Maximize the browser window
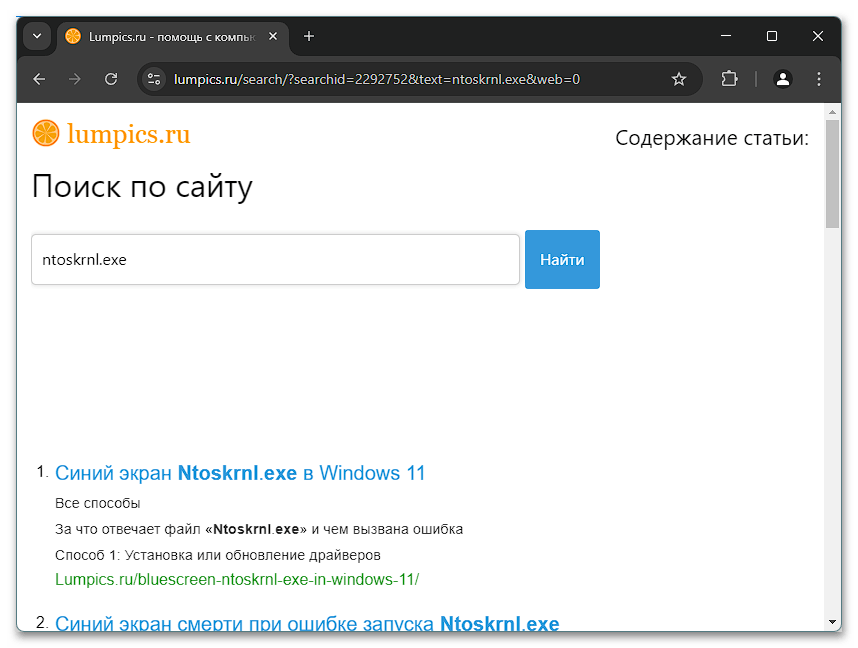Screen dimensions: 858x648 tap(772, 36)
